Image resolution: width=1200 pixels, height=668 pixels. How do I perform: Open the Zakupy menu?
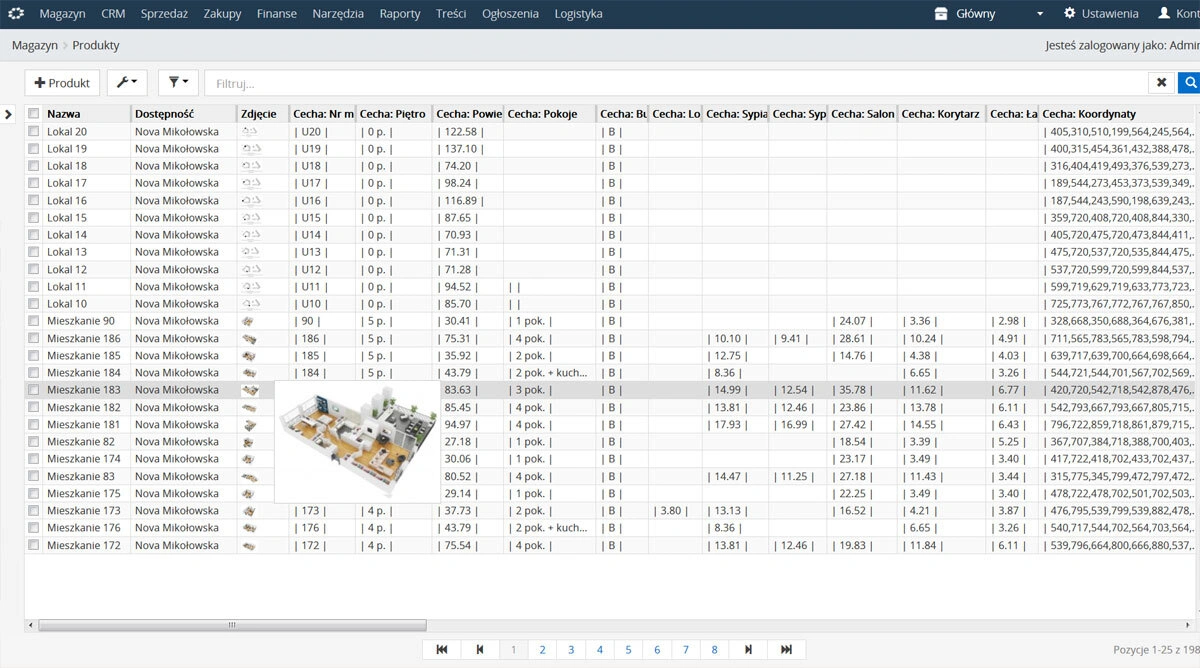point(222,14)
